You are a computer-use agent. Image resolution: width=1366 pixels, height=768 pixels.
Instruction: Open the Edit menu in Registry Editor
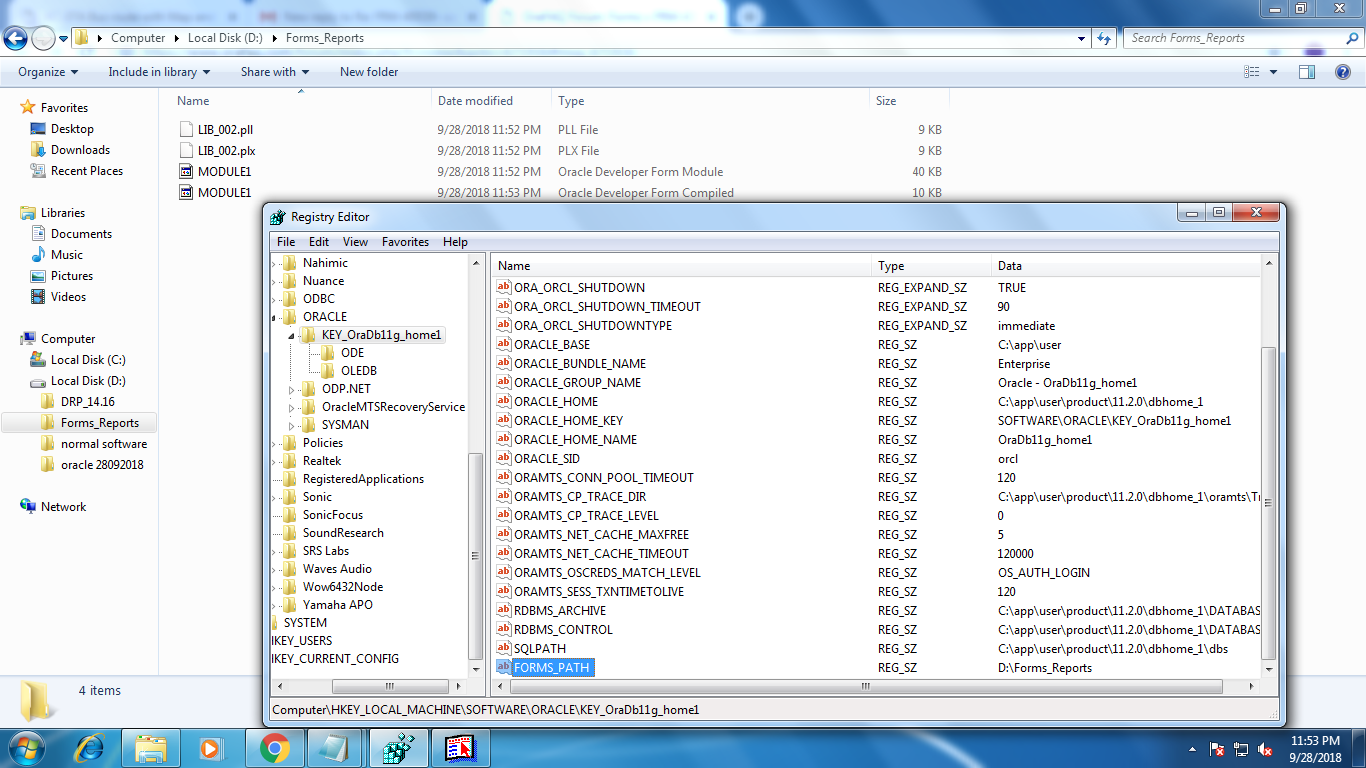[x=318, y=242]
